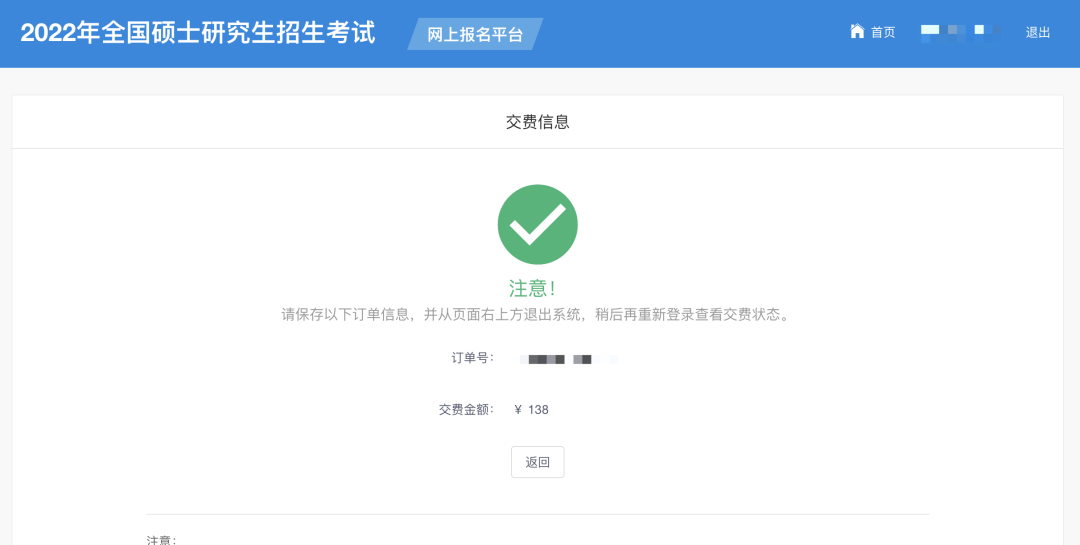The height and width of the screenshot is (545, 1080).
Task: Click the home icon beside 首页
Action: (x=857, y=32)
